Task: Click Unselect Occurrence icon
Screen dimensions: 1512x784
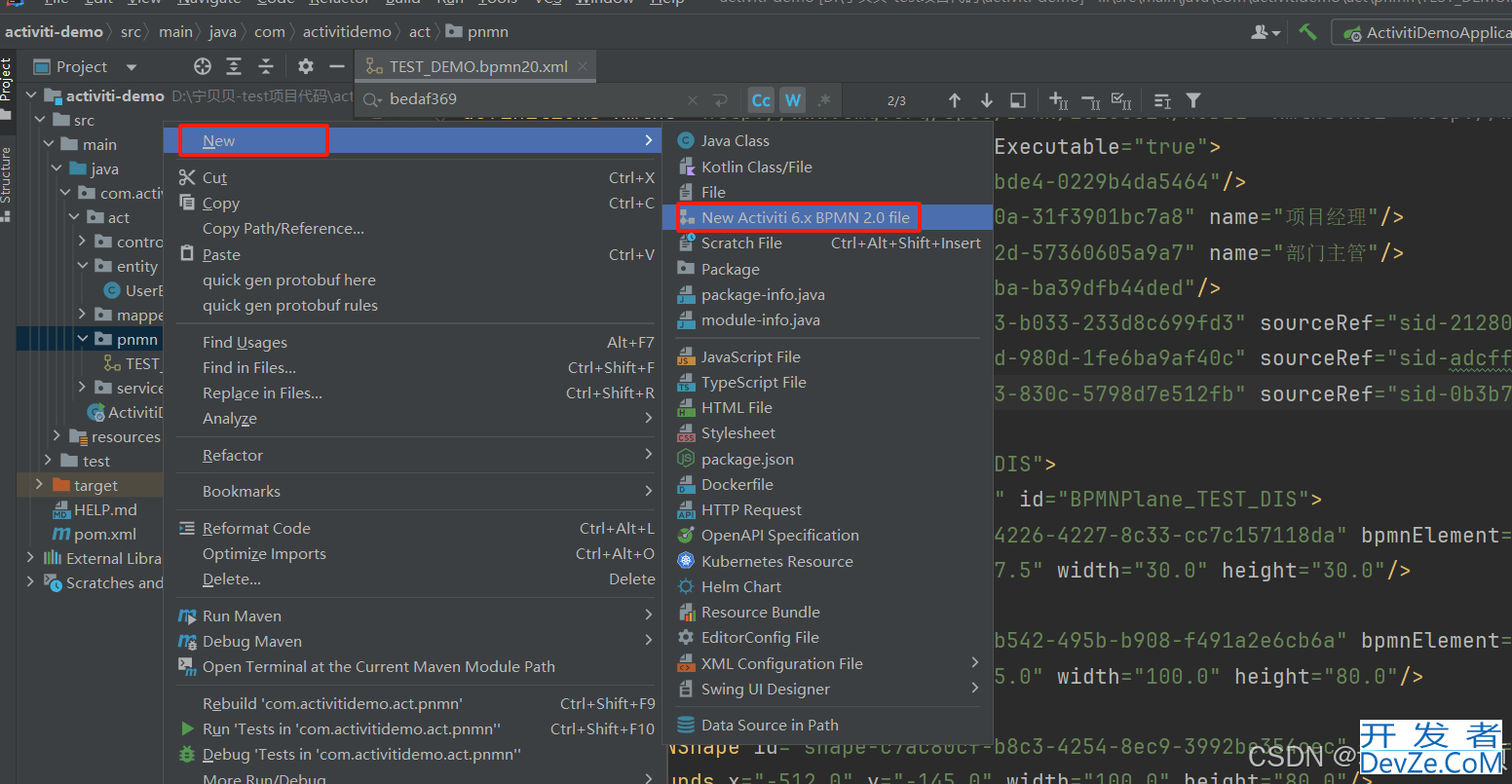Action: pos(1091,100)
